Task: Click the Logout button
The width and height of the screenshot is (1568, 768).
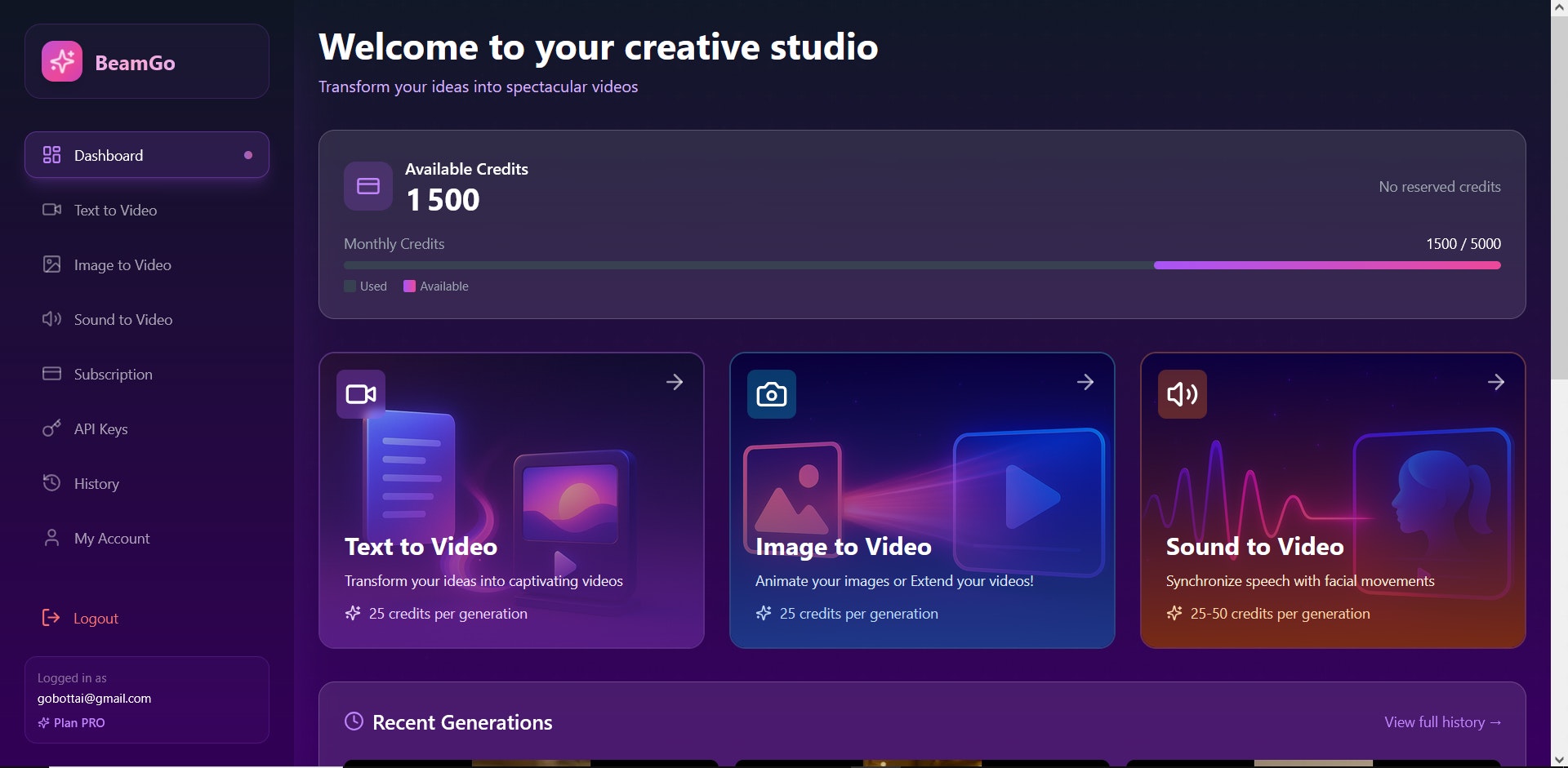Action: pos(95,618)
